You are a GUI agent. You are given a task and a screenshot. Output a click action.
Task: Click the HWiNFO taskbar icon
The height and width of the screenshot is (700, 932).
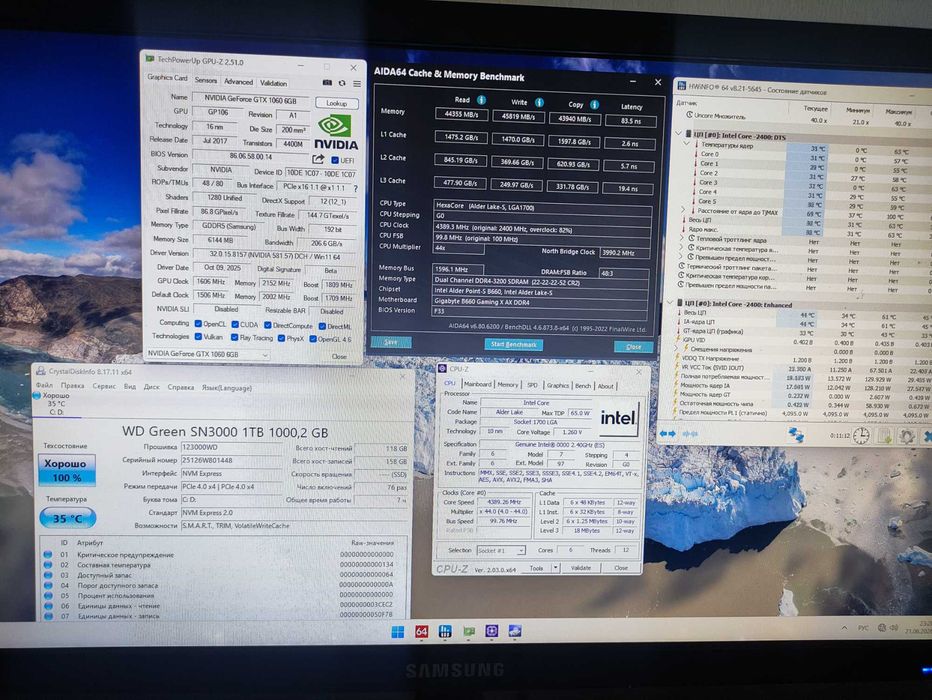445,631
